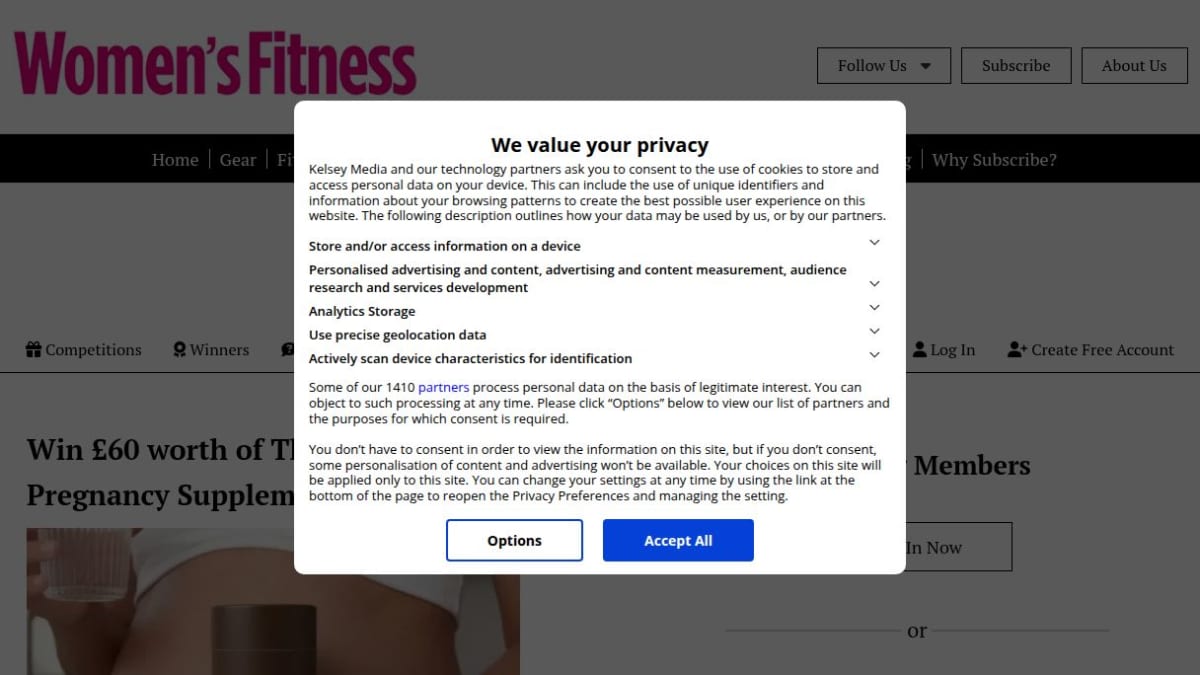Select Why Subscribe? in navigation bar
This screenshot has width=1200, height=675.
(x=994, y=160)
